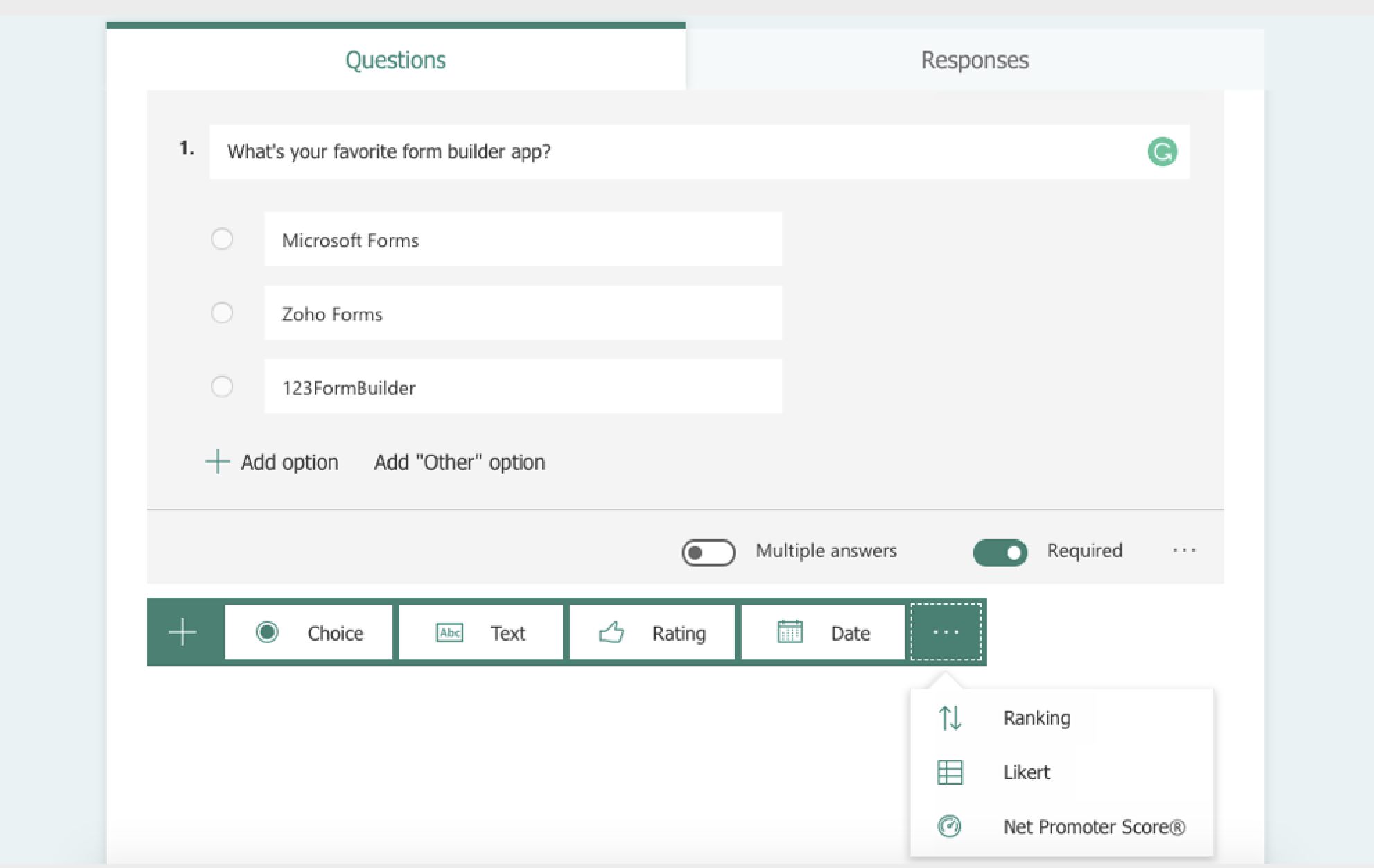Click the green Grammarly icon in the question field
The width and height of the screenshot is (1374, 868).
tap(1162, 152)
